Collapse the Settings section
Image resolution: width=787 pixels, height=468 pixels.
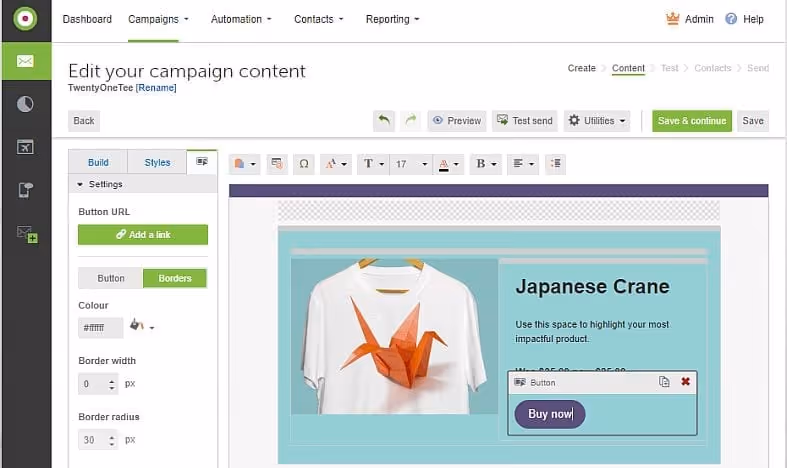click(143, 184)
